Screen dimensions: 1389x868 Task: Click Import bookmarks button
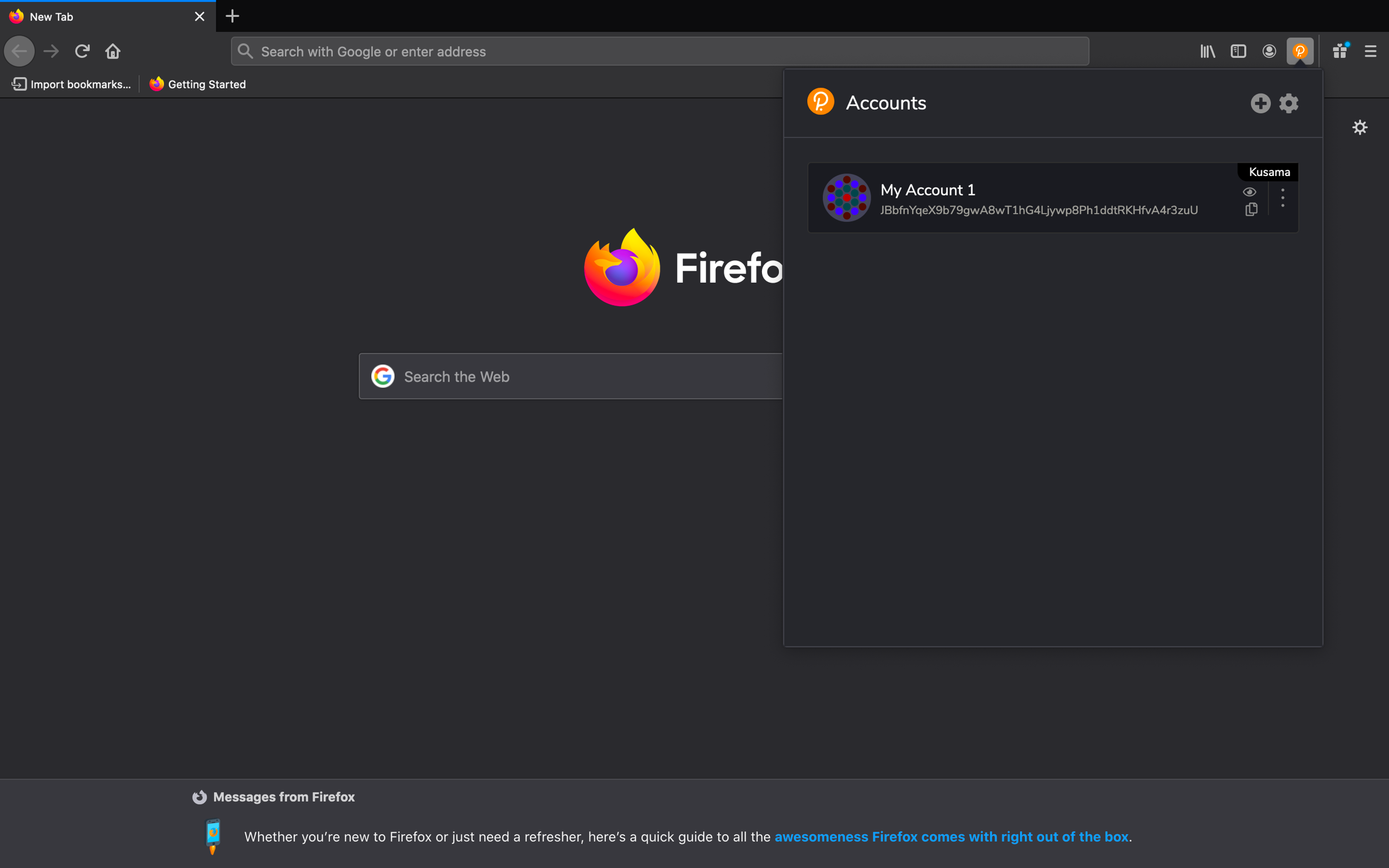[x=72, y=84]
